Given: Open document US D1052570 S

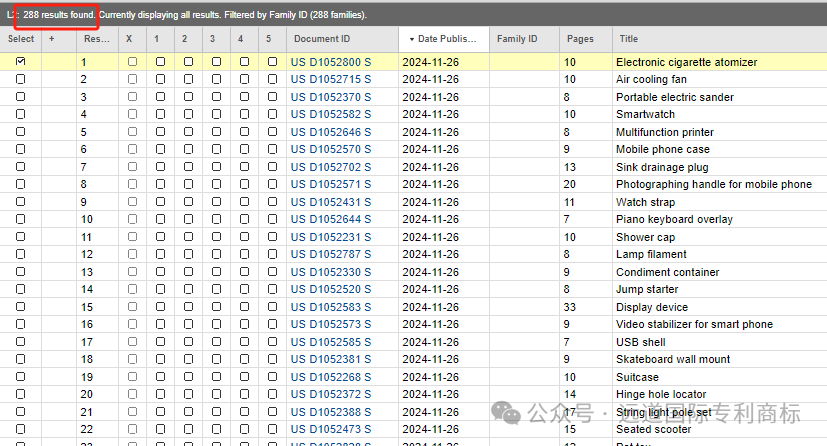Looking at the screenshot, I should click(331, 149).
